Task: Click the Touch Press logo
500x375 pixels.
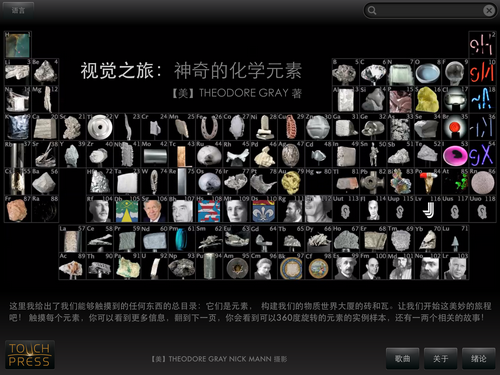Action: tap(30, 355)
